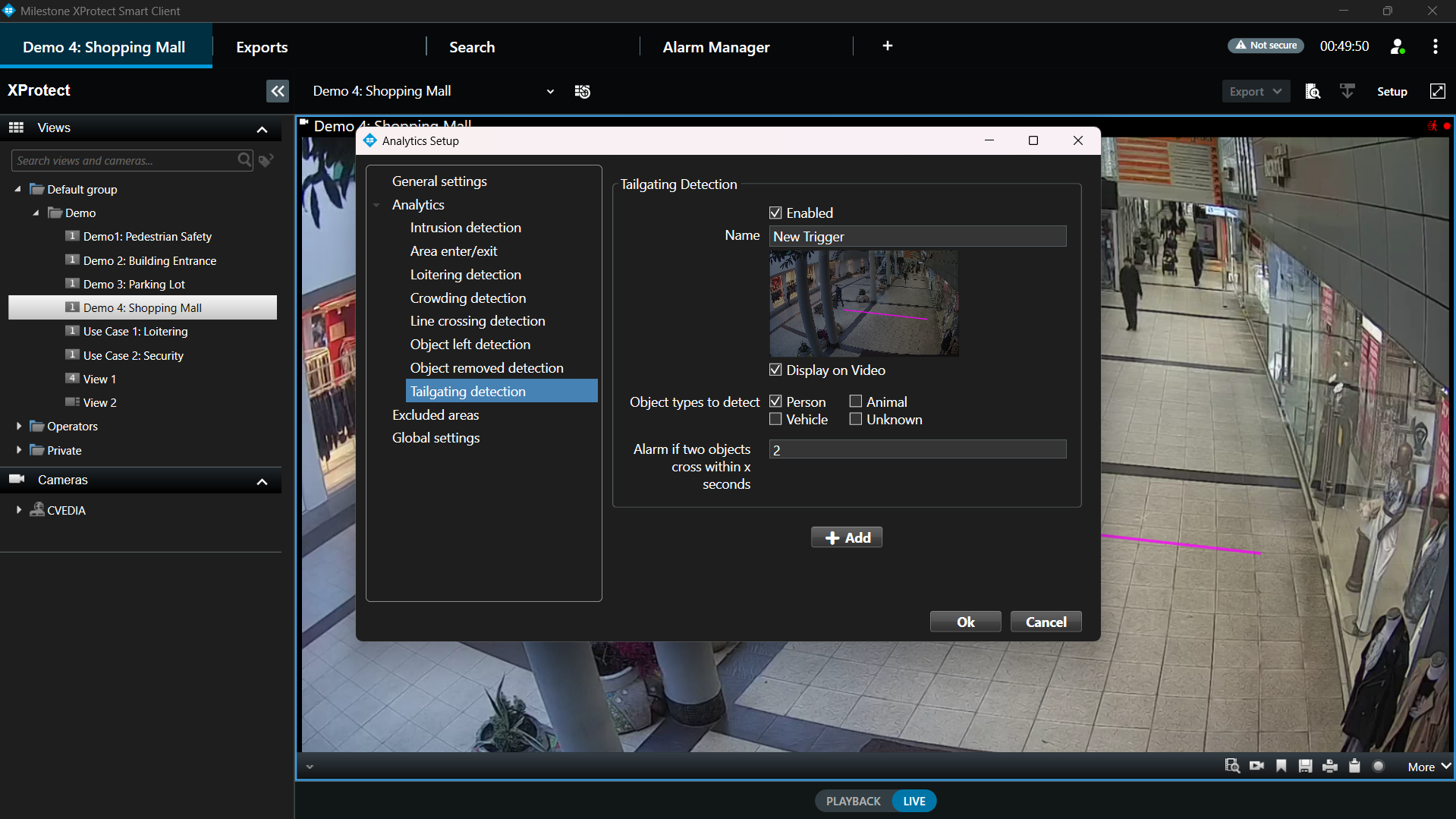Switch to PLAYBACK mode
1456x819 pixels.
(853, 801)
